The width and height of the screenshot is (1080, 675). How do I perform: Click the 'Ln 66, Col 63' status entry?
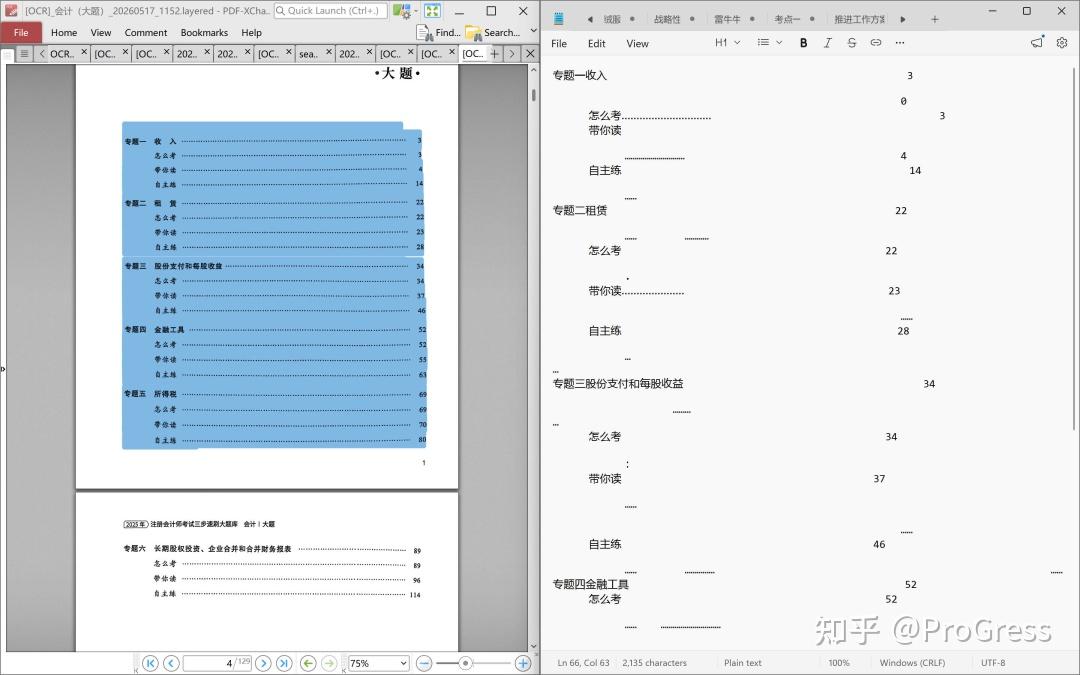[x=583, y=663]
